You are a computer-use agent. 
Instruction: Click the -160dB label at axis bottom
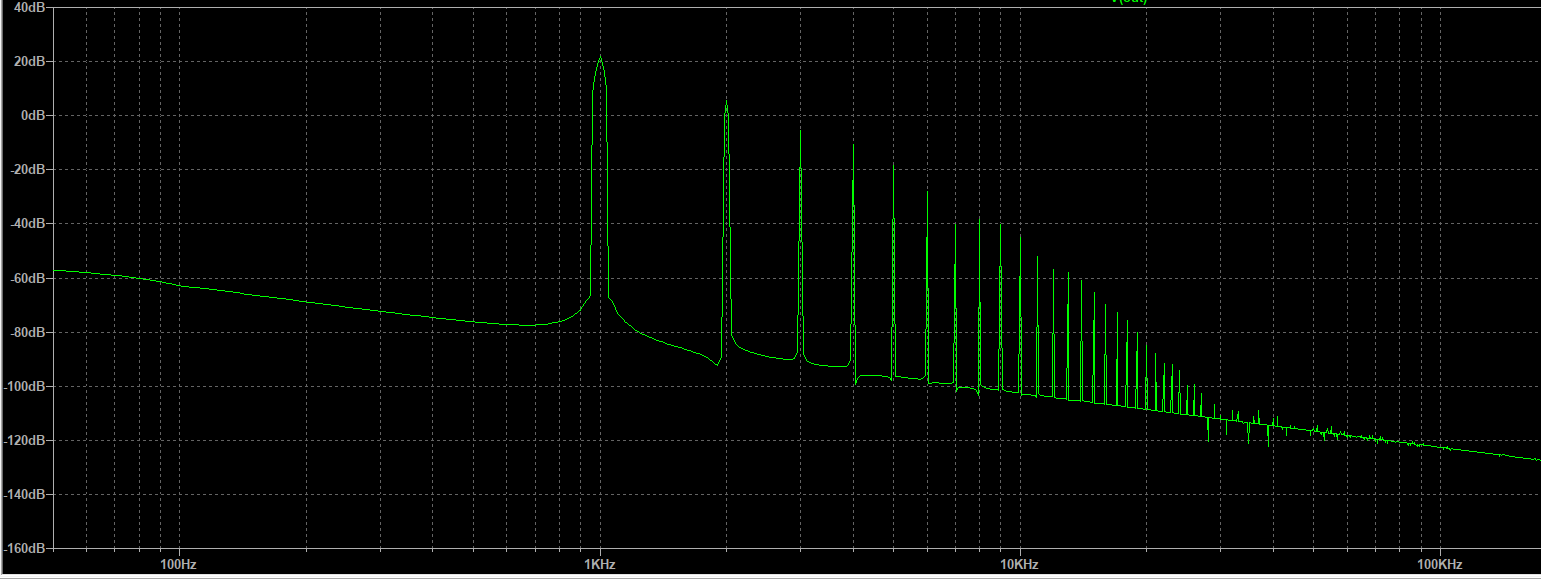pos(24,548)
